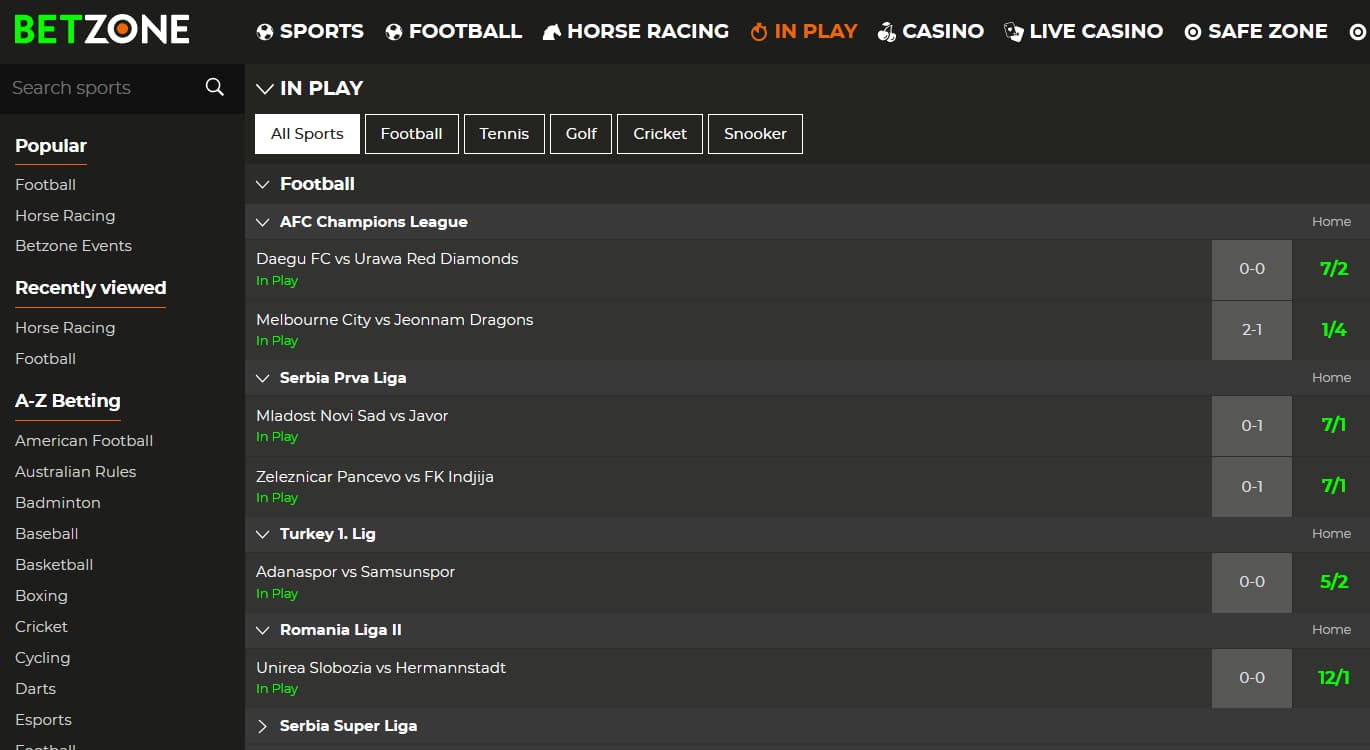
Task: Click the Safe Zone circle icon
Action: [1192, 32]
